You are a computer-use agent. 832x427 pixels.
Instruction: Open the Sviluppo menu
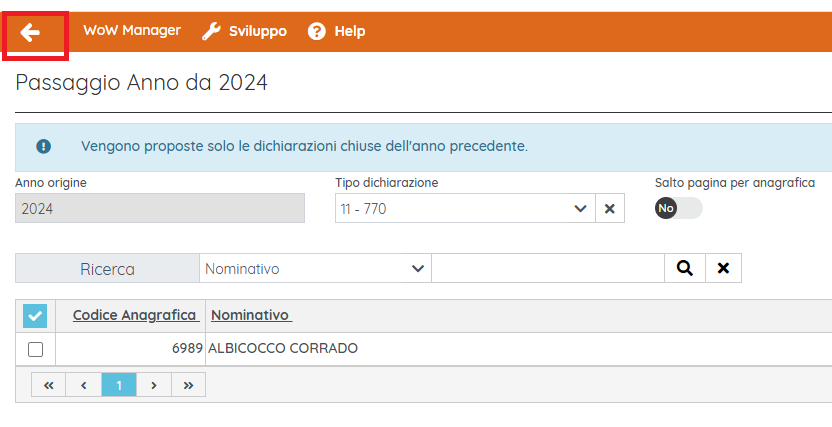(x=258, y=31)
